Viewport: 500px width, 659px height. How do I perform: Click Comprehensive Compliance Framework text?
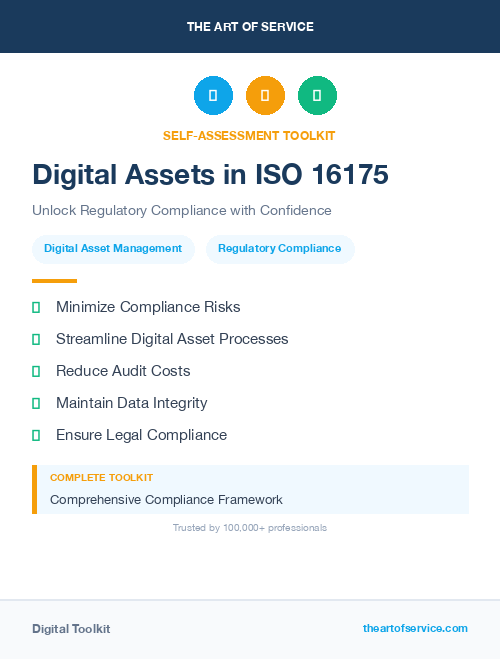(166, 500)
